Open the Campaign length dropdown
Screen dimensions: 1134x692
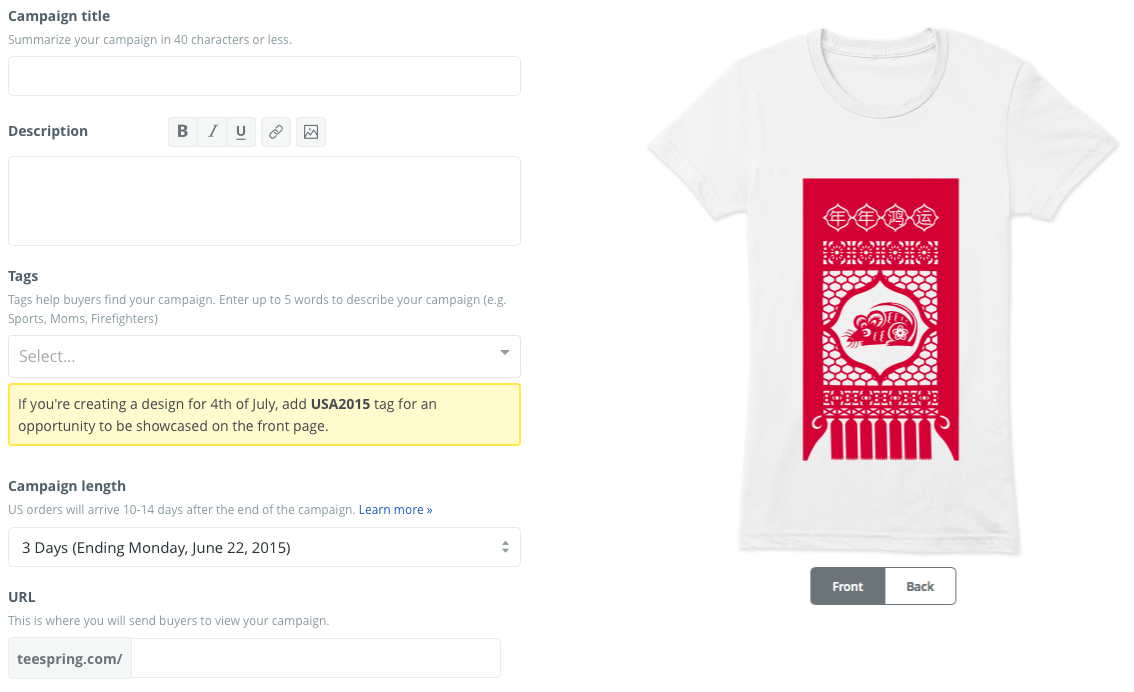pyautogui.click(x=250, y=547)
